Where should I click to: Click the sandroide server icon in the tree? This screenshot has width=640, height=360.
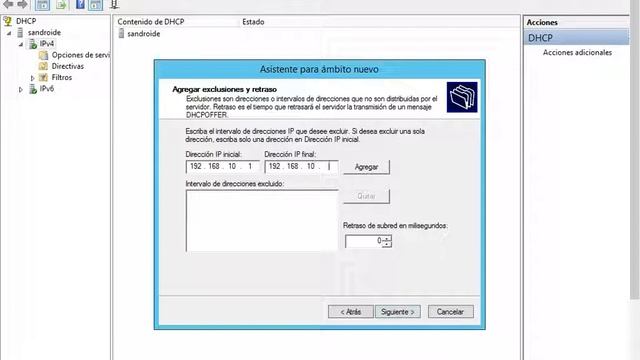coord(20,32)
